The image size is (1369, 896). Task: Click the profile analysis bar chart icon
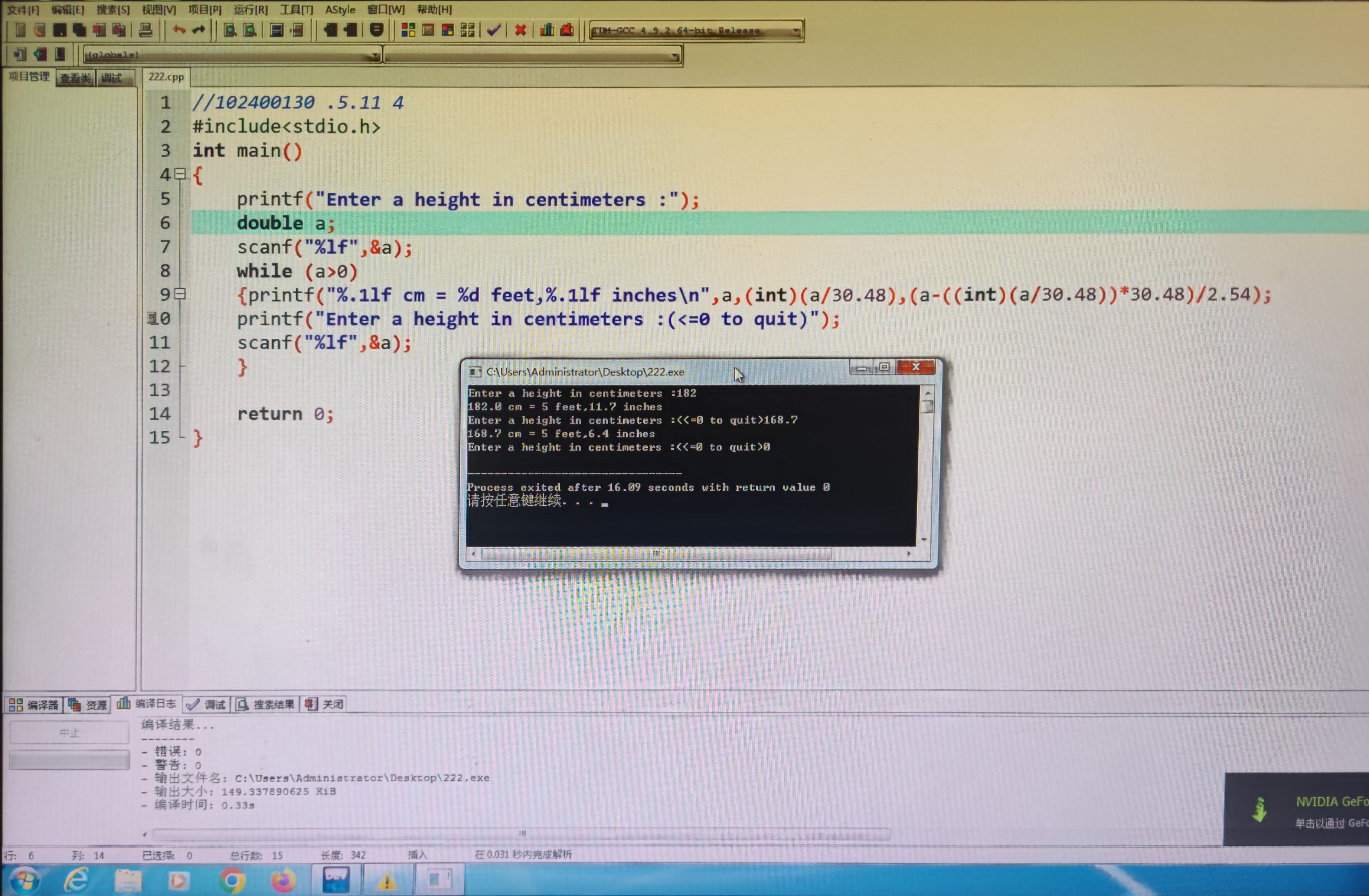(x=546, y=30)
